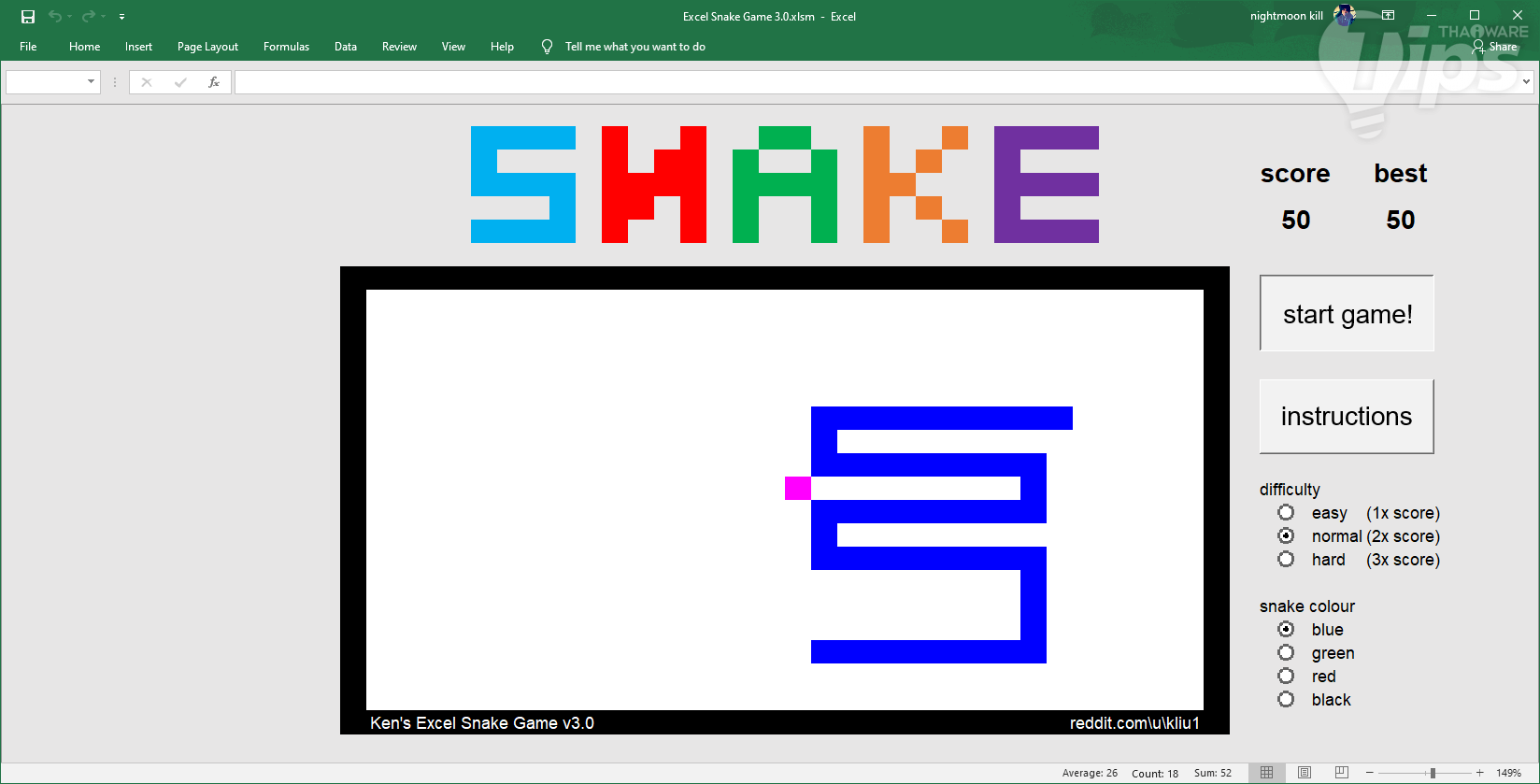Screen dimensions: 1540x784
Task: Click the 'Average: 26' status entry
Action: click(x=1090, y=773)
